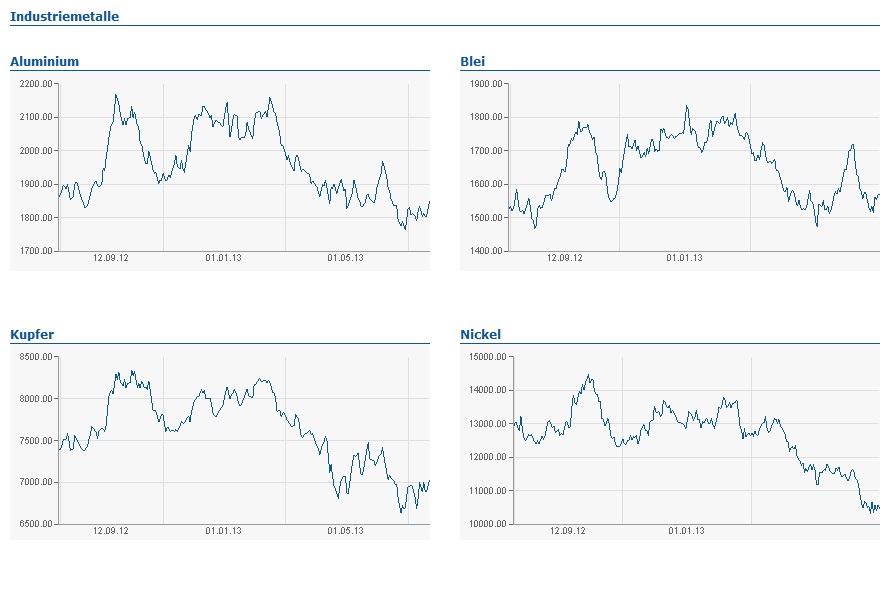Click the Industriemetalle section heading
Viewport: 891px width, 614px height.
pyautogui.click(x=64, y=16)
